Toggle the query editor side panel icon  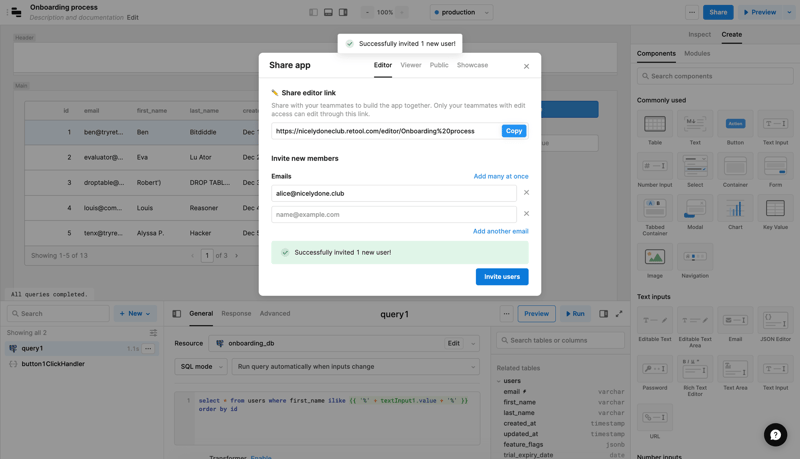pos(604,314)
